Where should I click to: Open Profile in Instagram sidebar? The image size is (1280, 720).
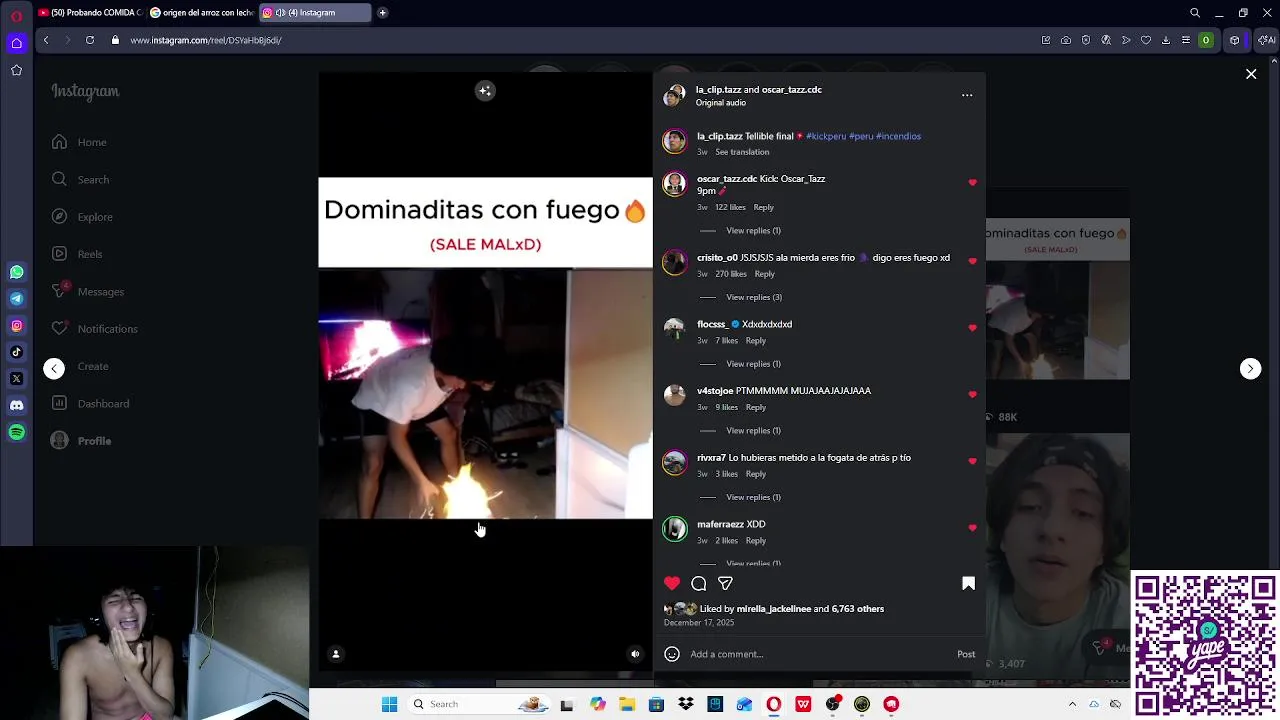pyautogui.click(x=81, y=441)
